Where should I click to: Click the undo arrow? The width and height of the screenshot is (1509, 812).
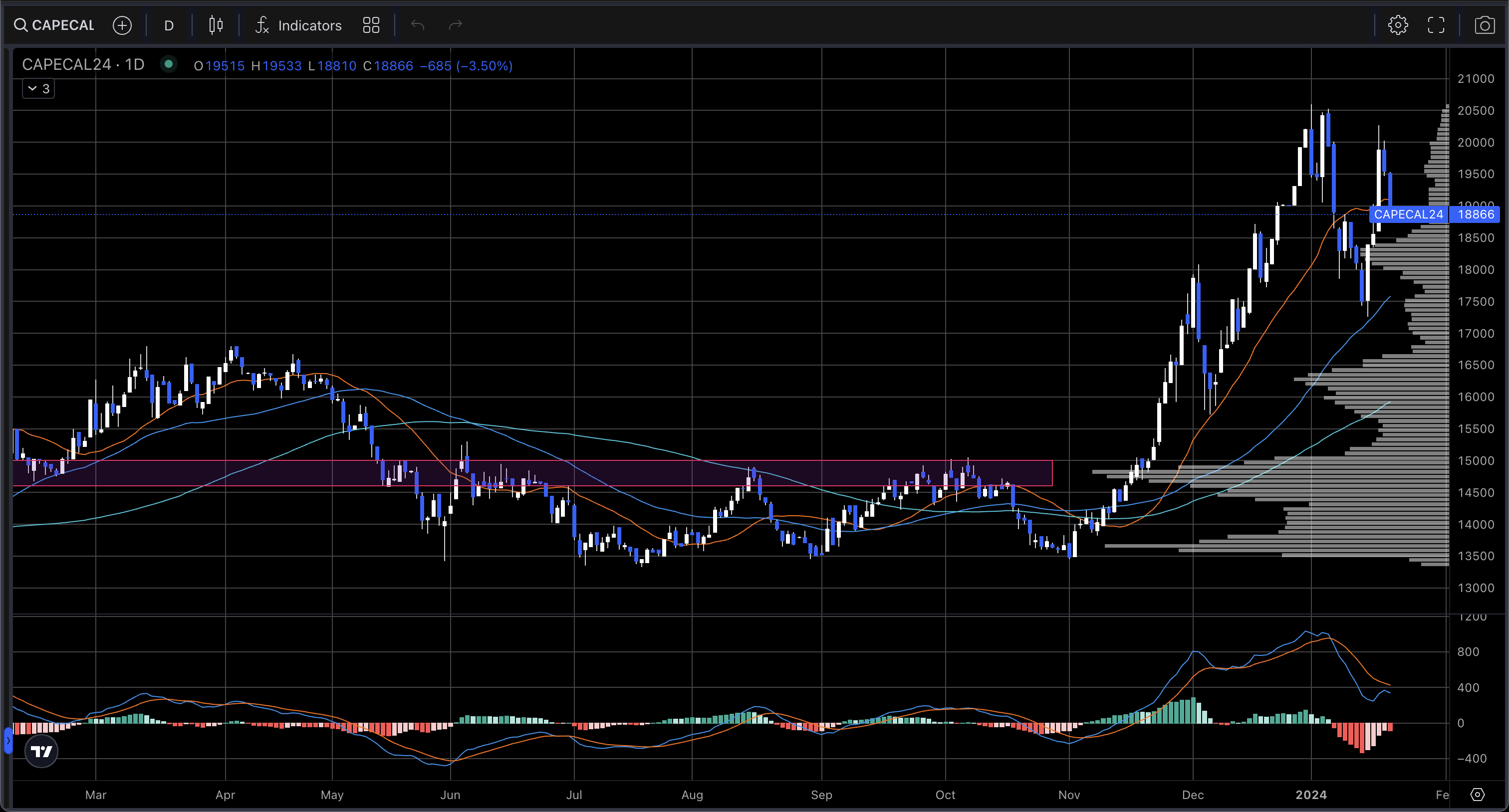point(418,25)
